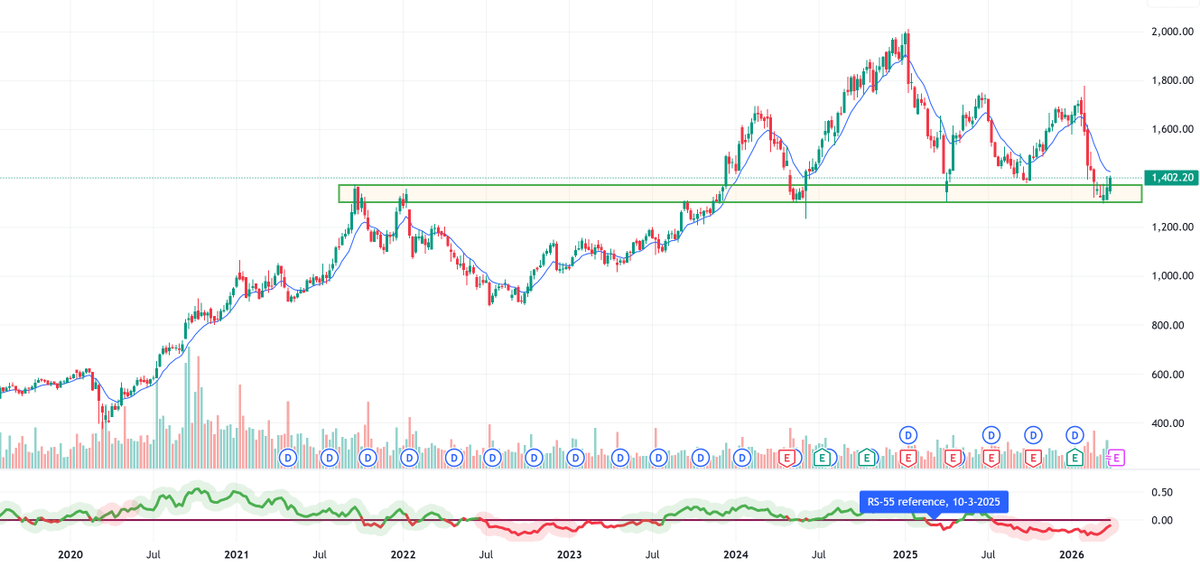Click the 2024 label on the time axis
This screenshot has height=566, width=1200.
(x=736, y=553)
